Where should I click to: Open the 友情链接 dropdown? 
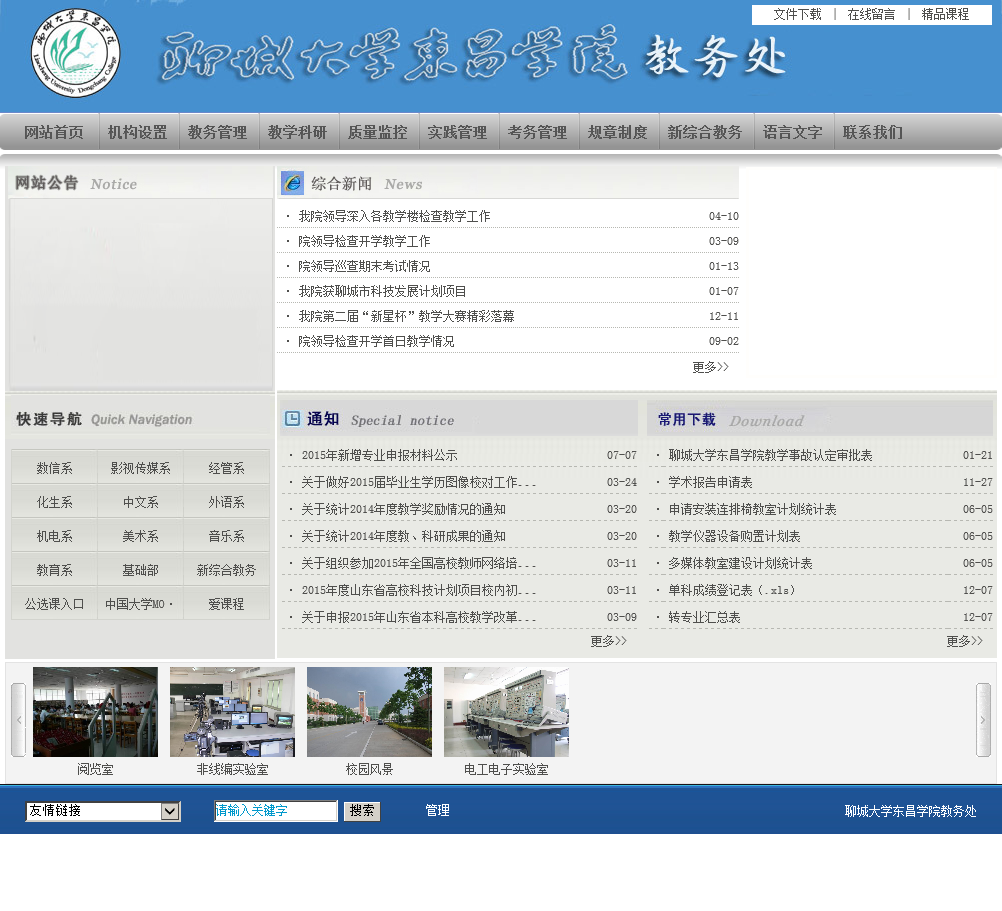(x=103, y=811)
